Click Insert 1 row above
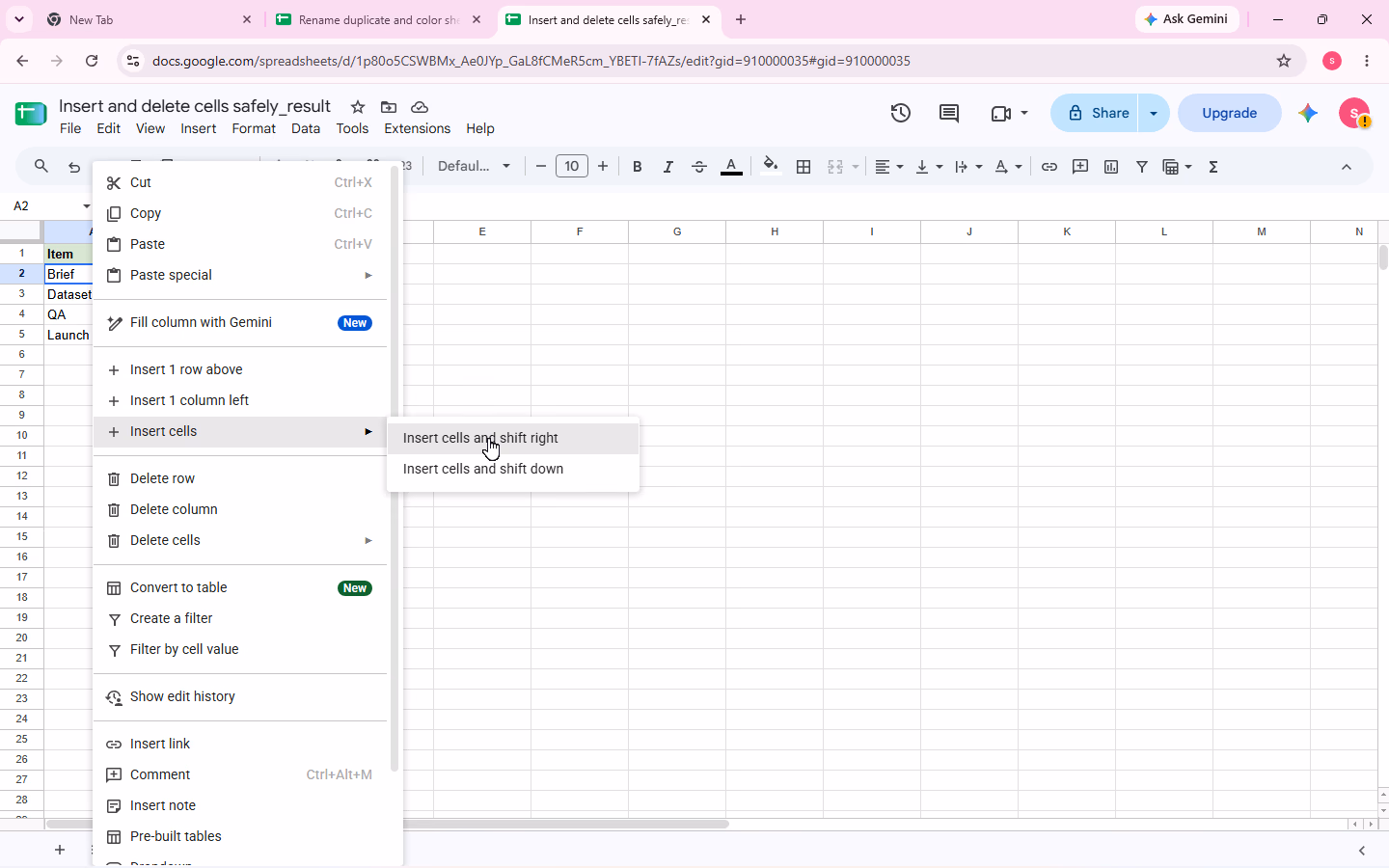The height and width of the screenshot is (868, 1389). pos(240,369)
